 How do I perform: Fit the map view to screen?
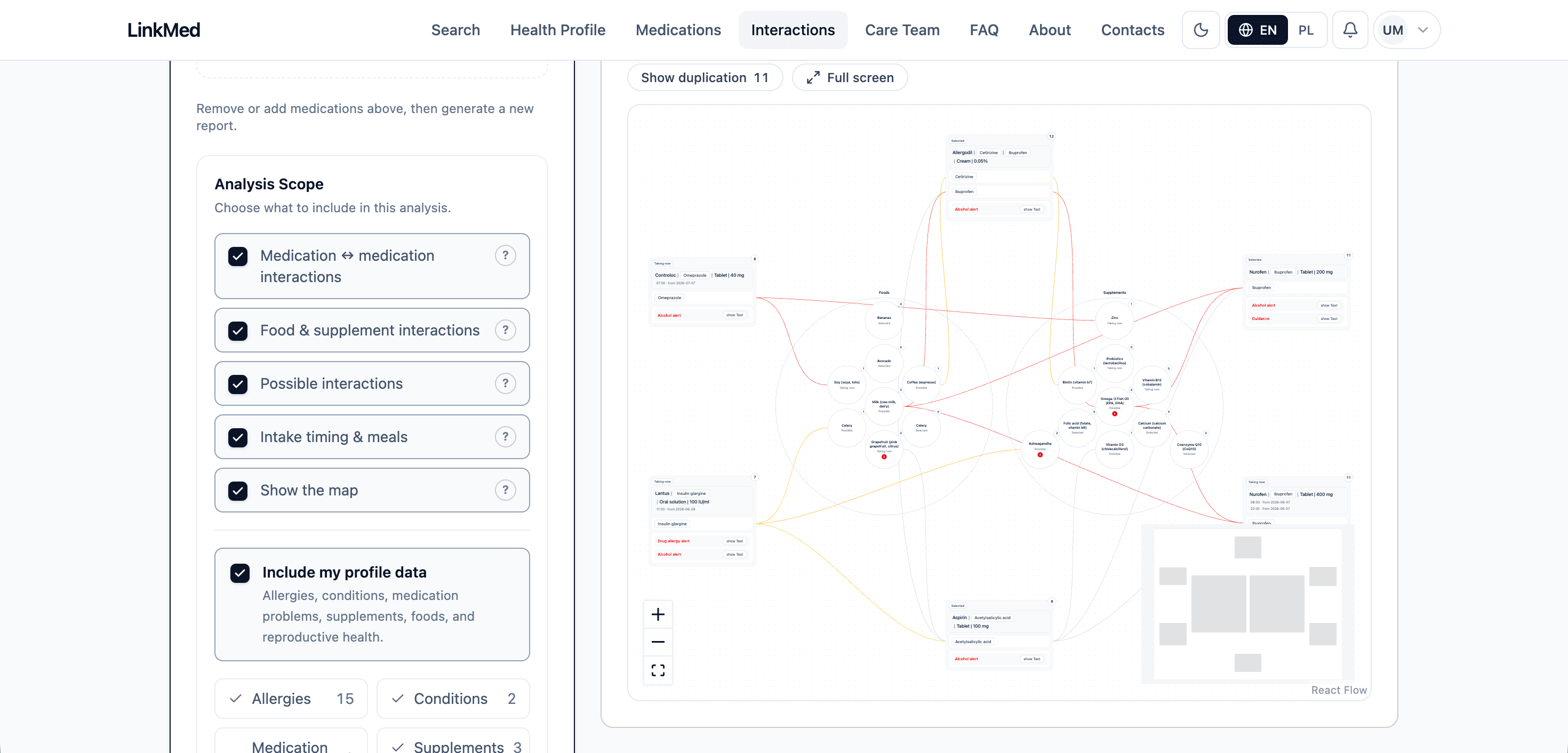click(658, 670)
